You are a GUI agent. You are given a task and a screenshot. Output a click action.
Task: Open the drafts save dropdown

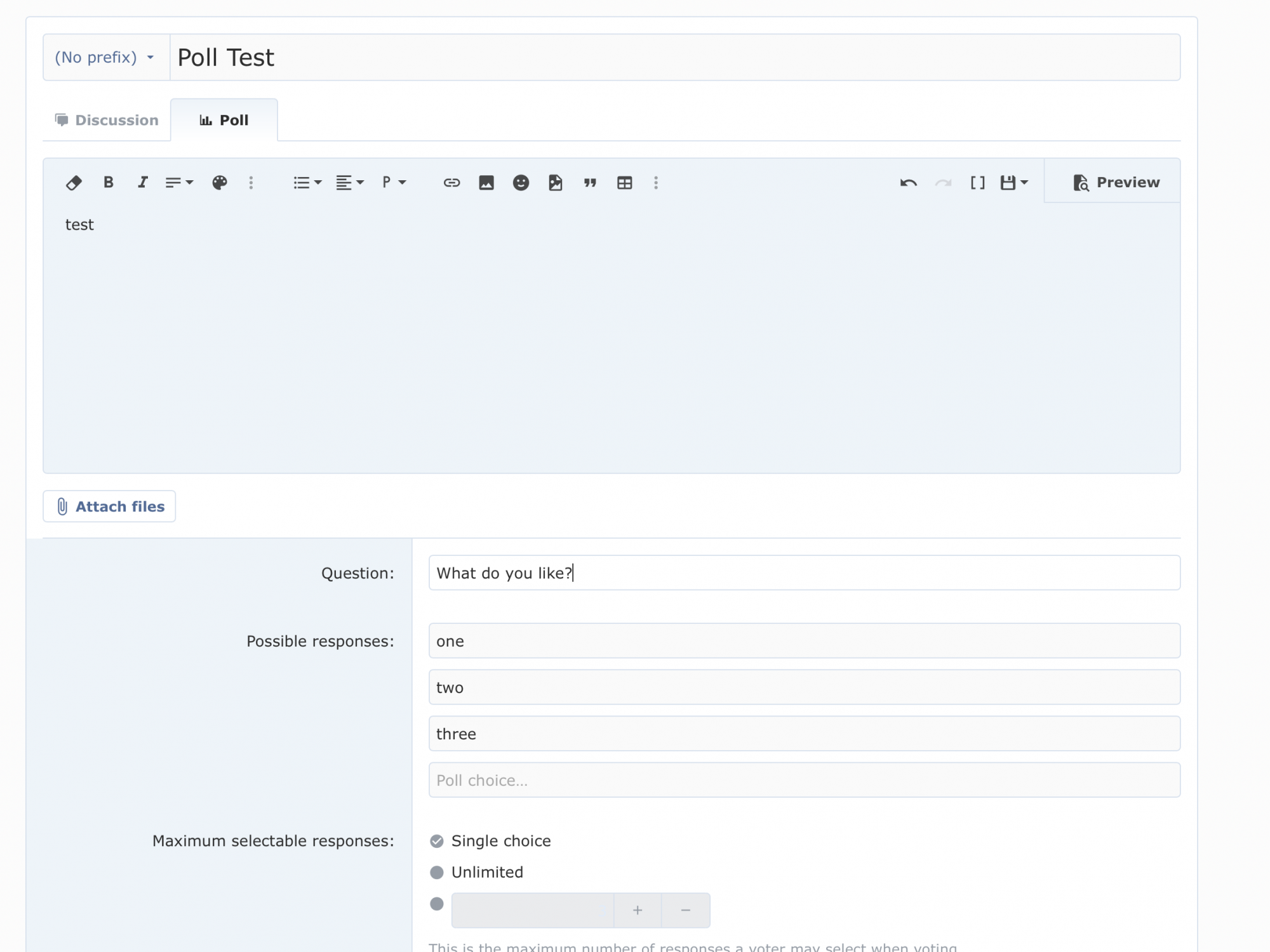tap(1014, 183)
